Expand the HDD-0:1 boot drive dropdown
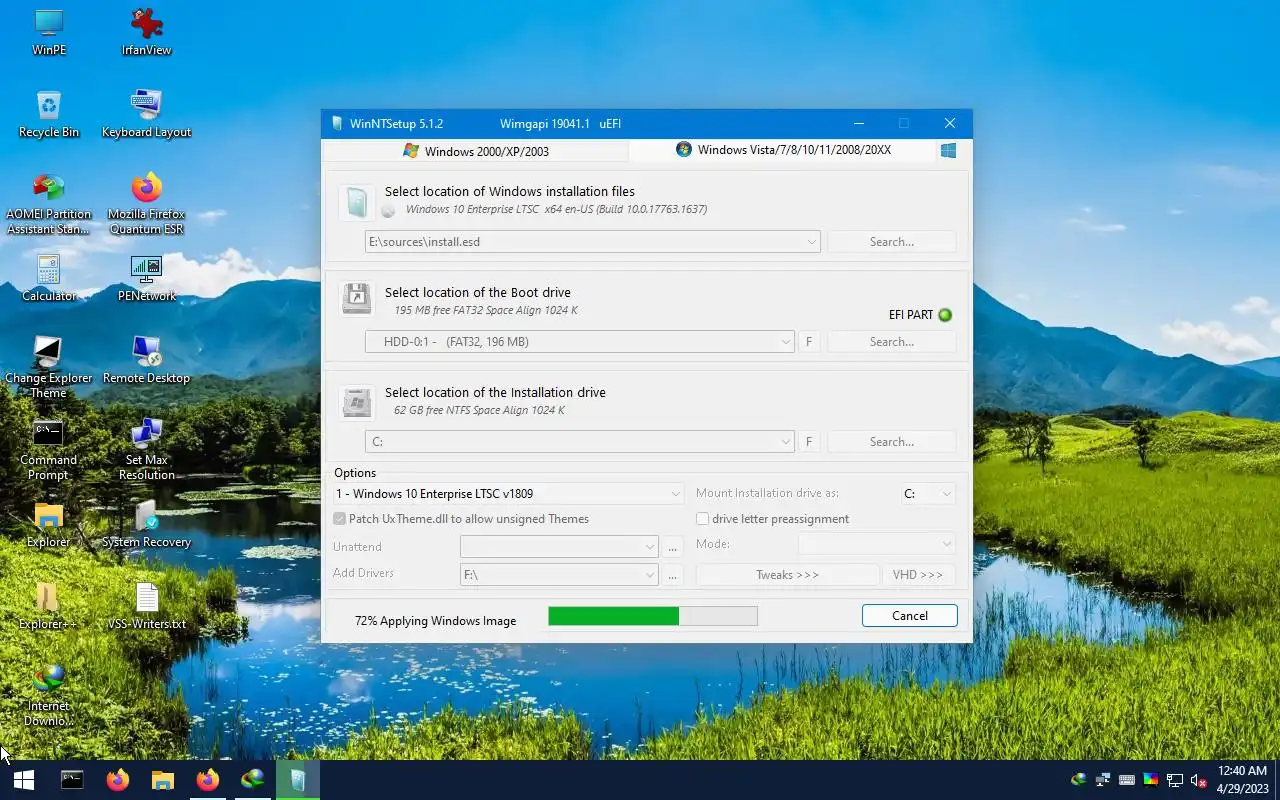Image resolution: width=1280 pixels, height=800 pixels. 785,342
